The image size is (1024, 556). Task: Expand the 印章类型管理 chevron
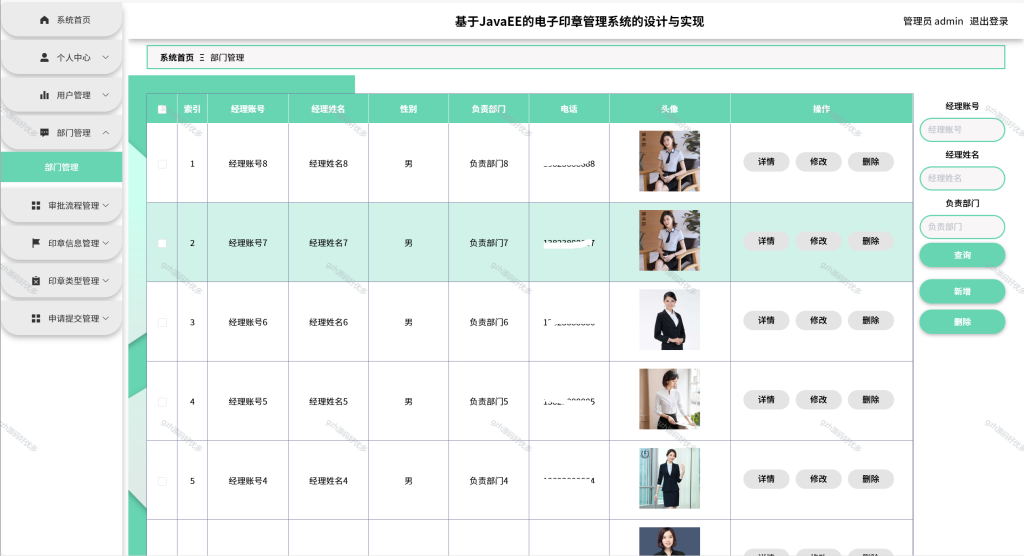106,281
